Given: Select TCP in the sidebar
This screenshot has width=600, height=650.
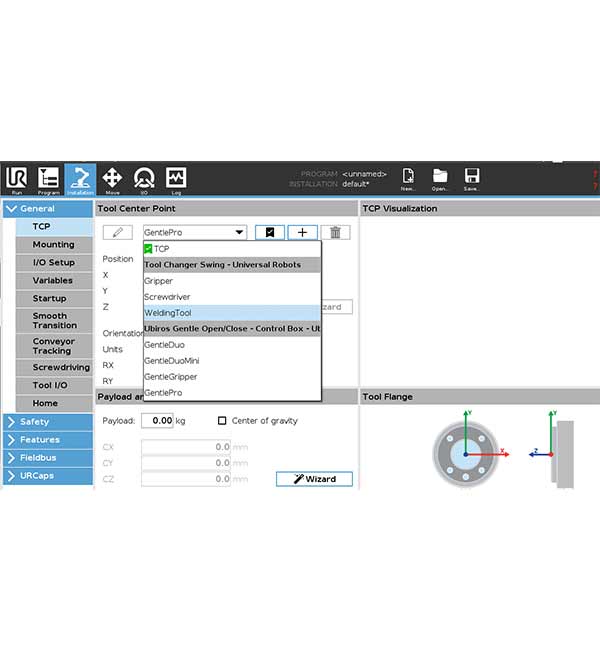Looking at the screenshot, I should pos(54,227).
